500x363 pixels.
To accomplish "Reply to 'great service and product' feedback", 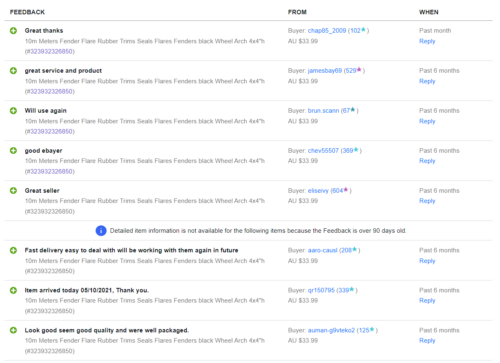I will click(427, 81).
